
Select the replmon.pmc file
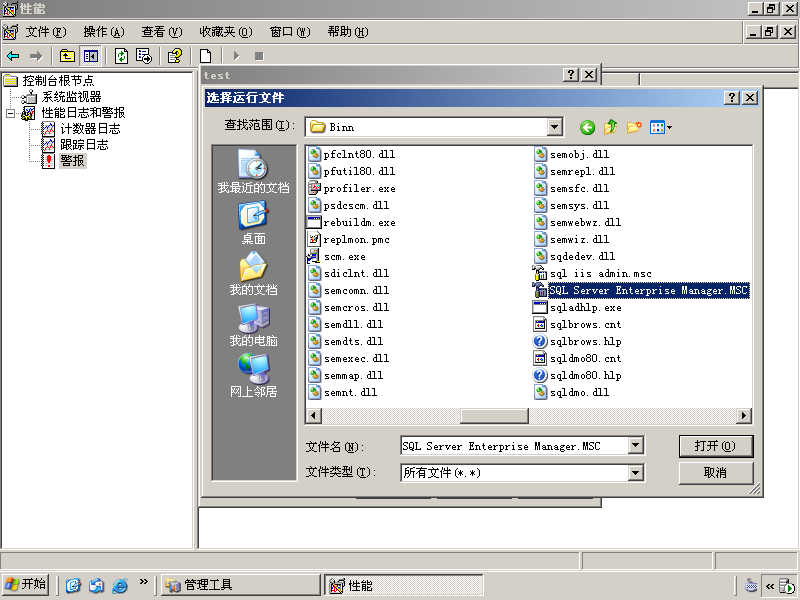click(x=349, y=239)
